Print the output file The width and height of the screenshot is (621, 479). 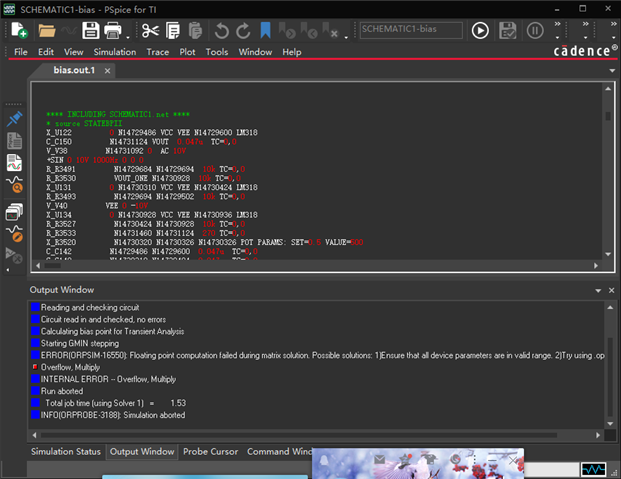tap(113, 31)
